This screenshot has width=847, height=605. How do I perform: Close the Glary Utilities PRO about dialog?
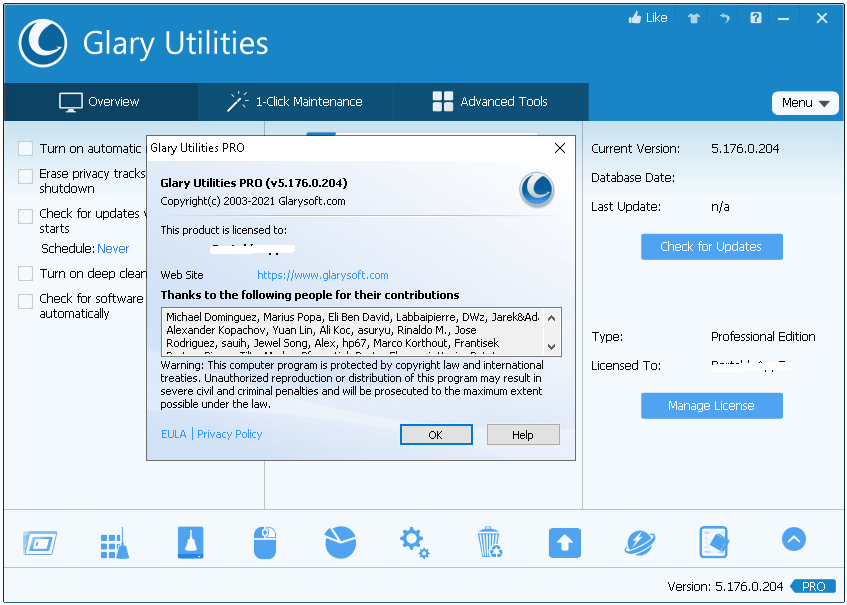tap(560, 148)
